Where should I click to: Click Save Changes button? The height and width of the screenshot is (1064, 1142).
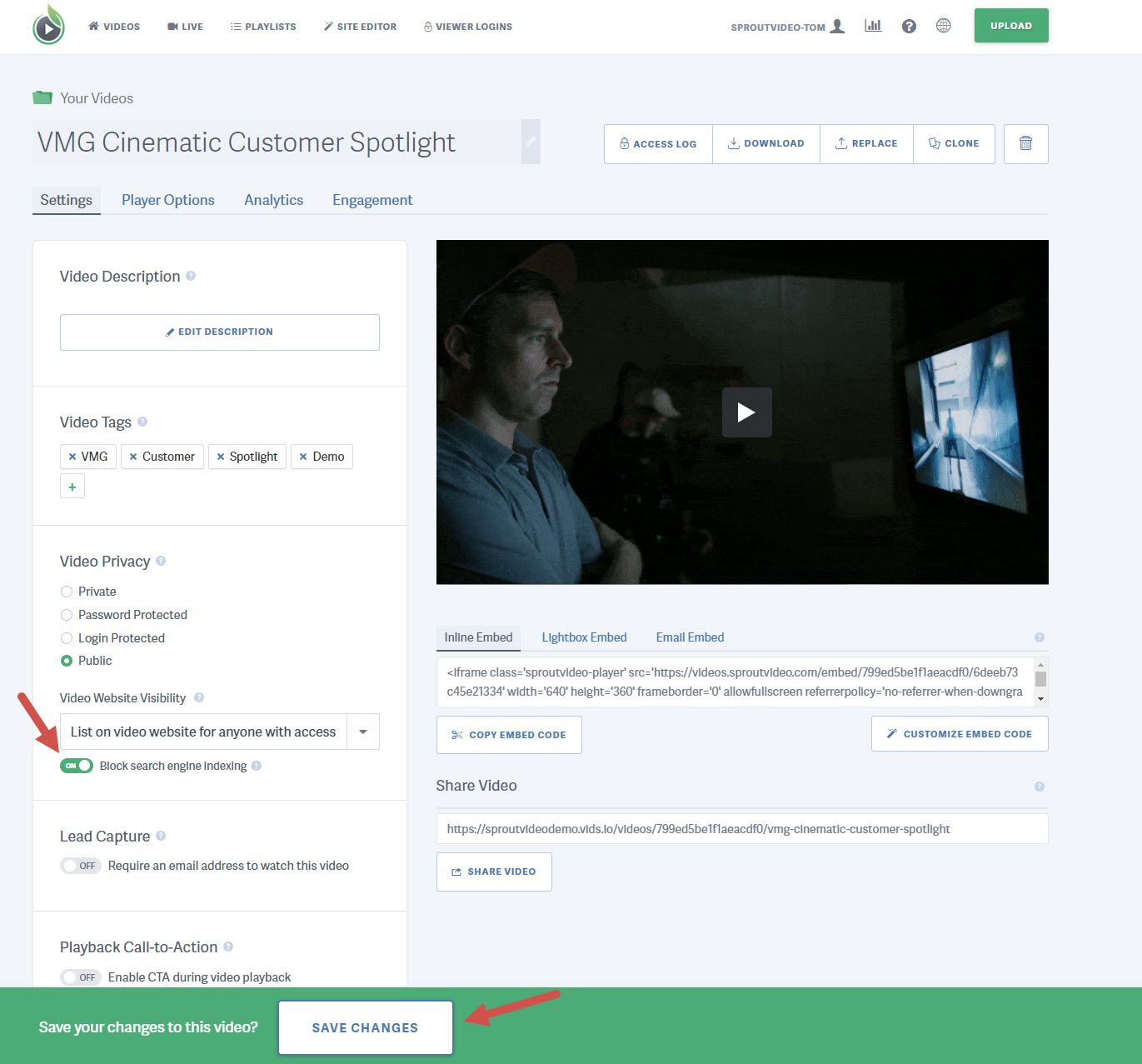coord(366,1027)
